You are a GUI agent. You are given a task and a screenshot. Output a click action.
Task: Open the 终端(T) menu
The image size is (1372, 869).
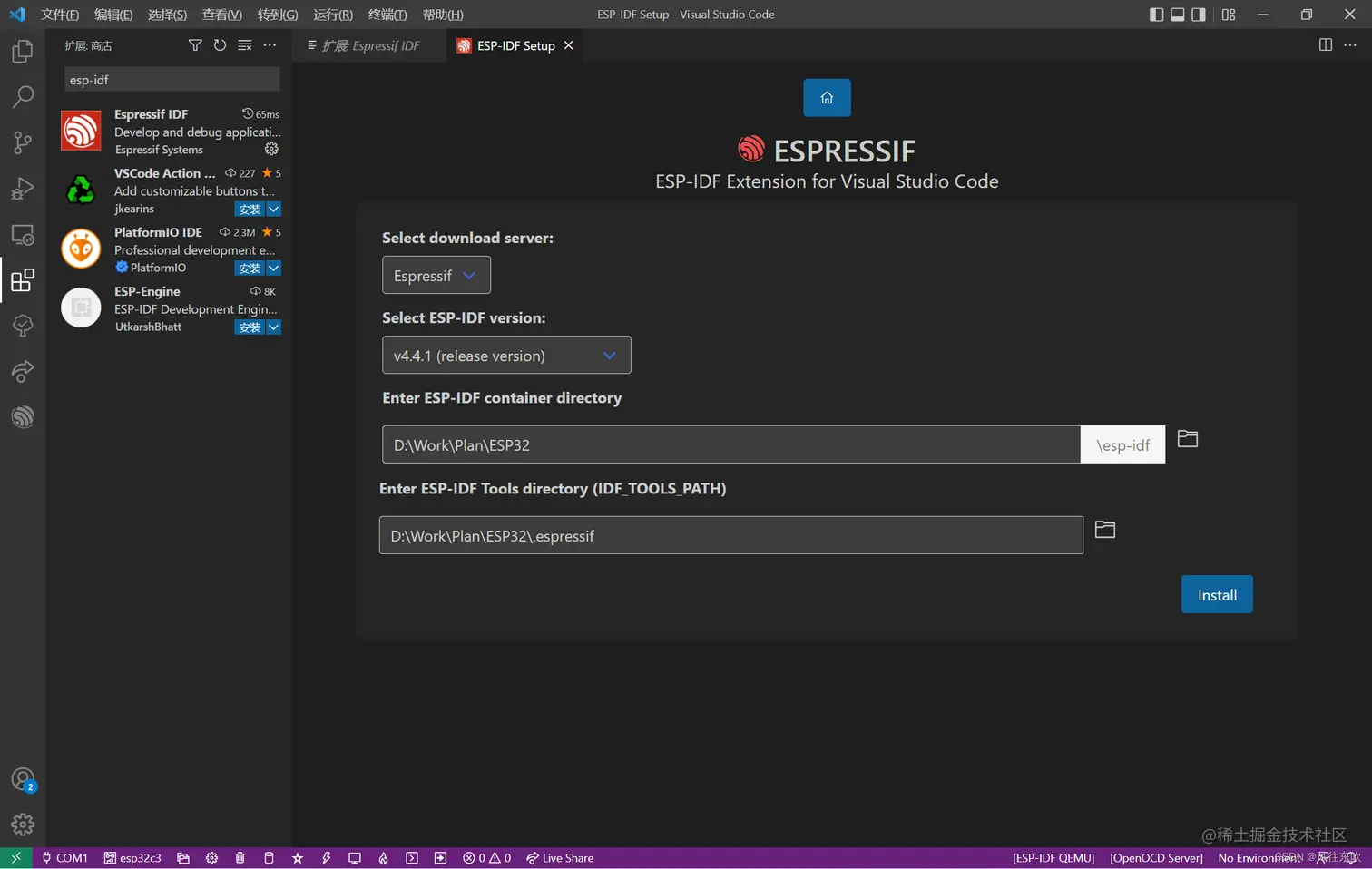coord(387,15)
